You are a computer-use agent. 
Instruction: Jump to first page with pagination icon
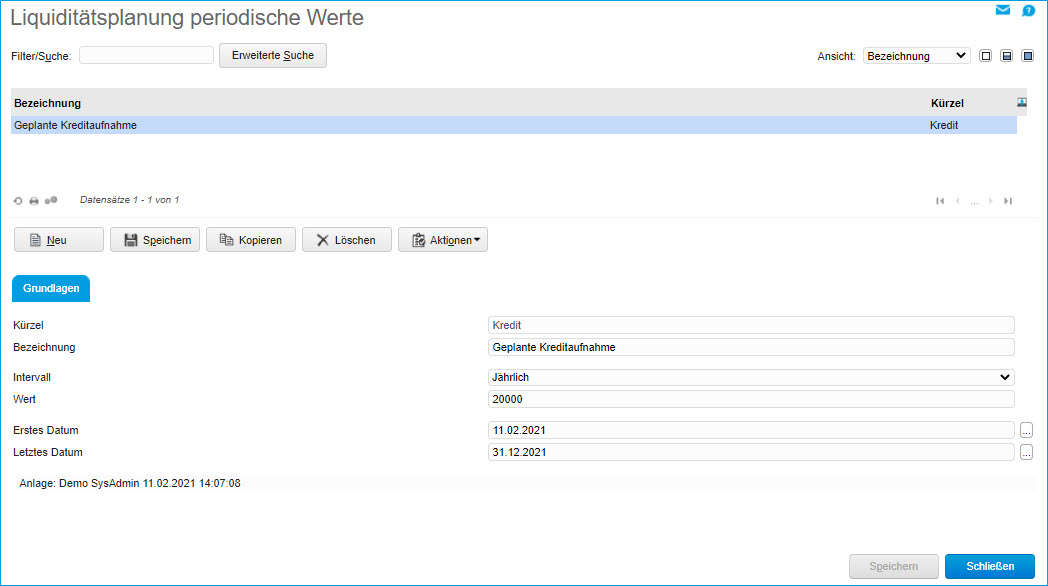(940, 200)
